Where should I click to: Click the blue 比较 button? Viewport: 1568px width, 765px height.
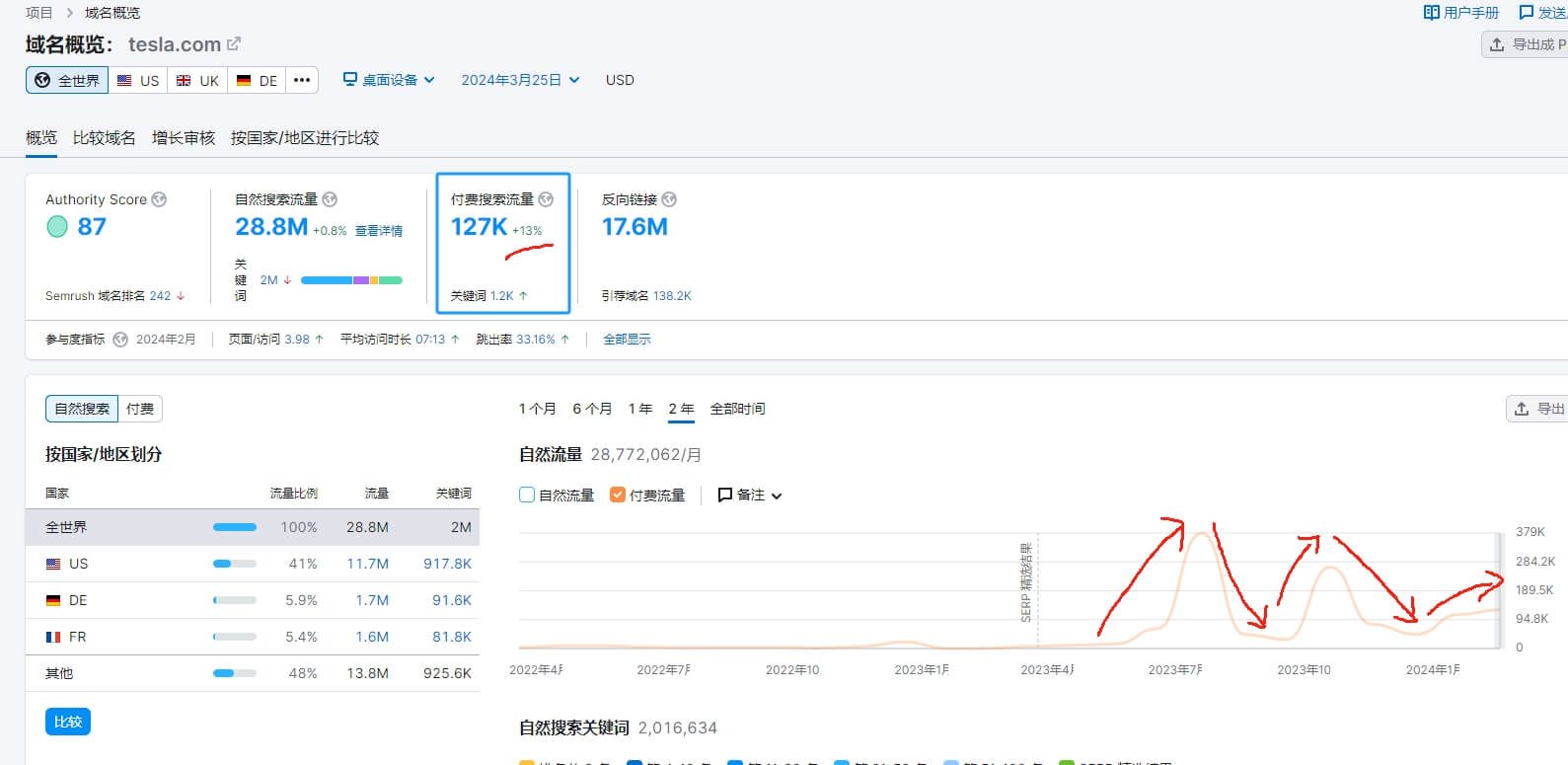coord(68,722)
